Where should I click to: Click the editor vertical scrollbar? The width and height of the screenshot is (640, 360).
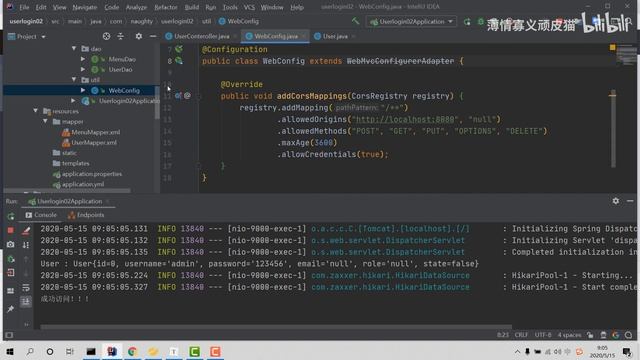pos(613,129)
